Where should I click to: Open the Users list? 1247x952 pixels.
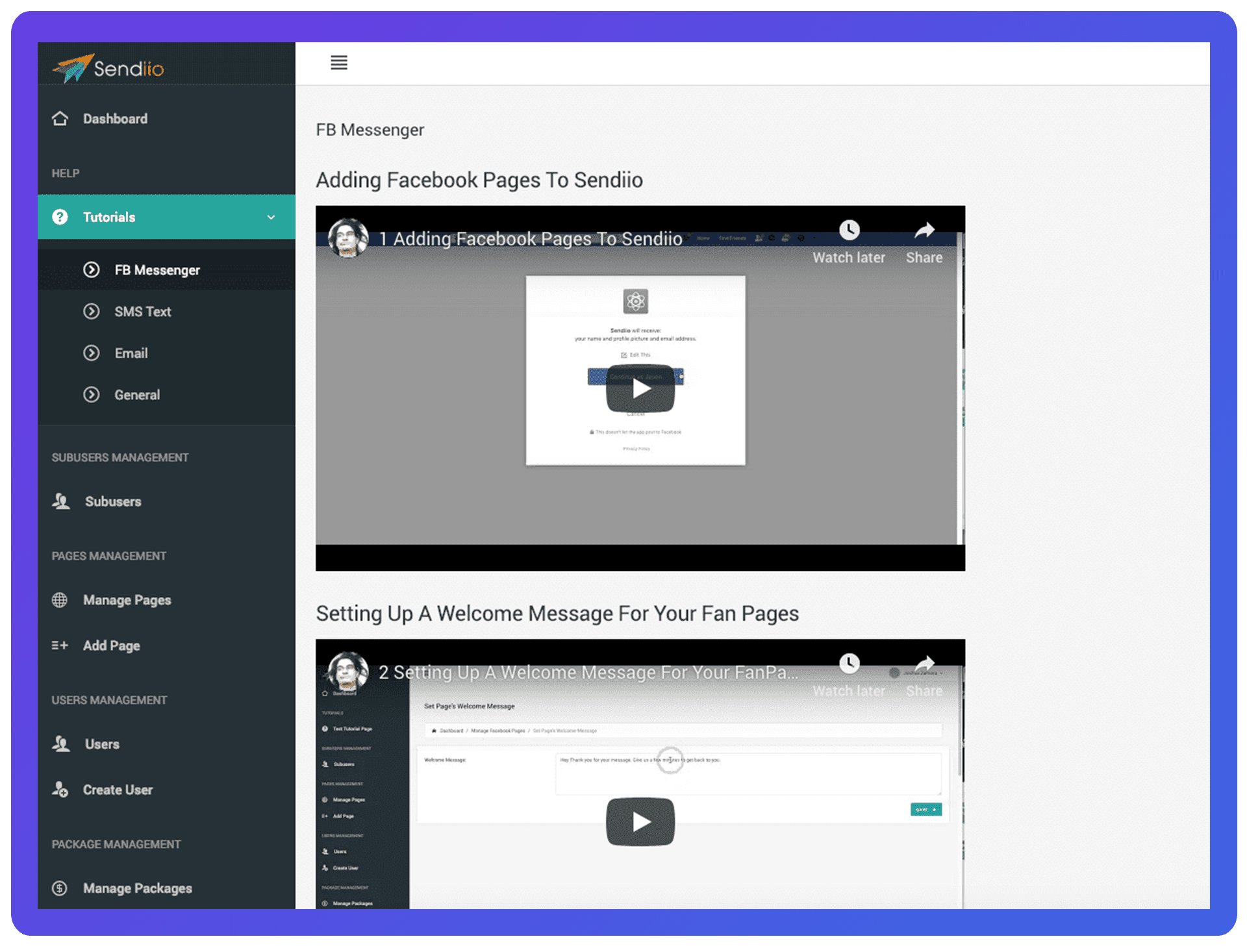[102, 744]
